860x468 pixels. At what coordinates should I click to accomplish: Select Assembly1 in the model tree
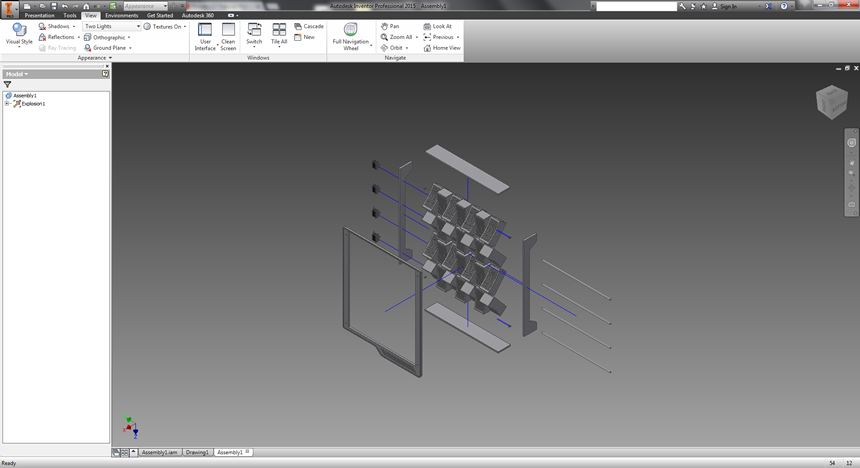pyautogui.click(x=21, y=95)
